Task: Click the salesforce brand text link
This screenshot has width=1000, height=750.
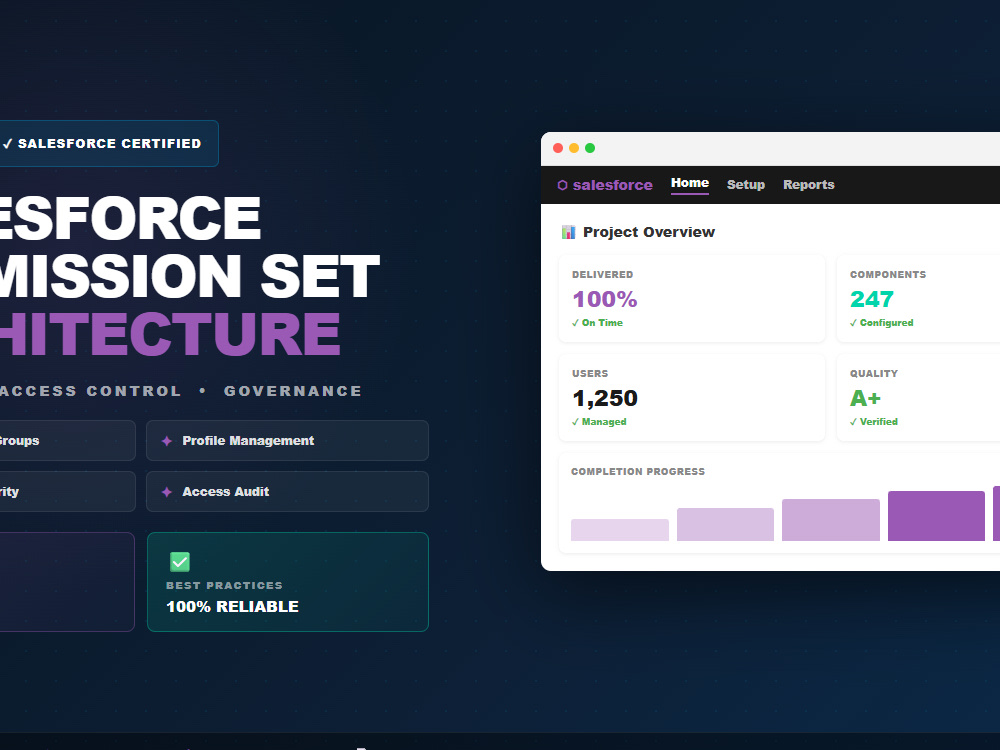Action: tap(612, 185)
